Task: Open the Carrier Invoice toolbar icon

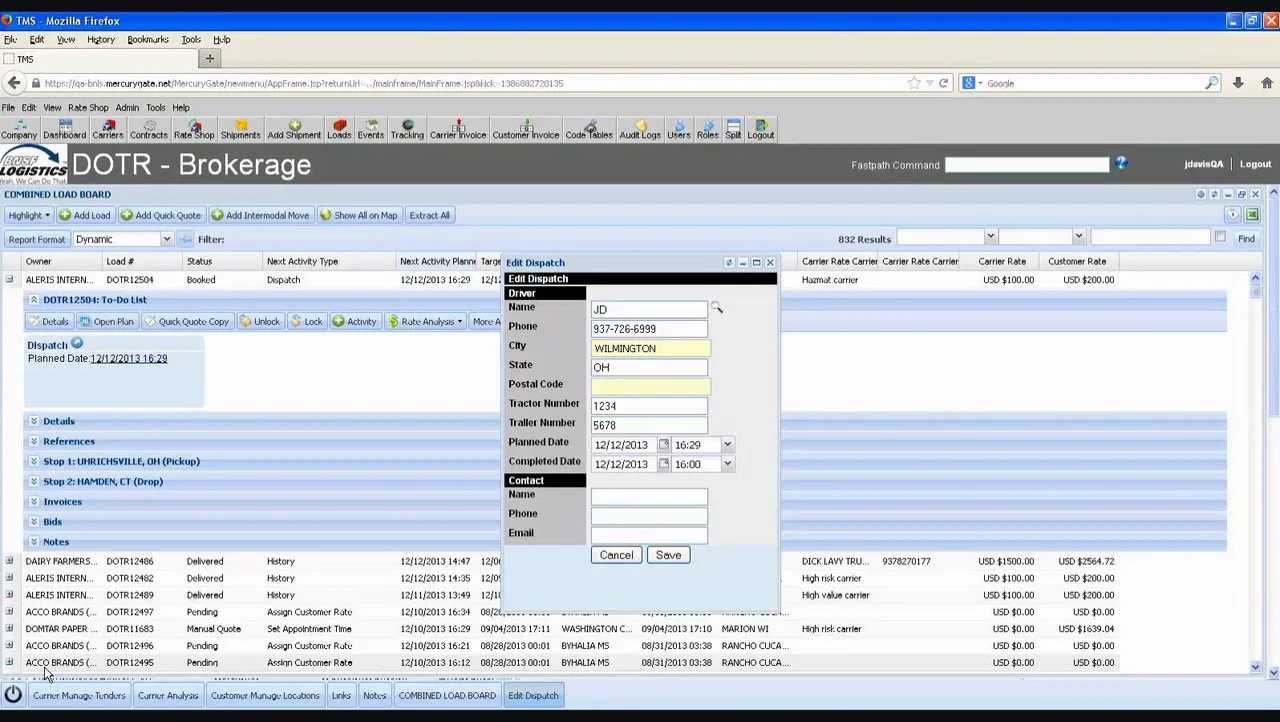Action: (x=458, y=129)
